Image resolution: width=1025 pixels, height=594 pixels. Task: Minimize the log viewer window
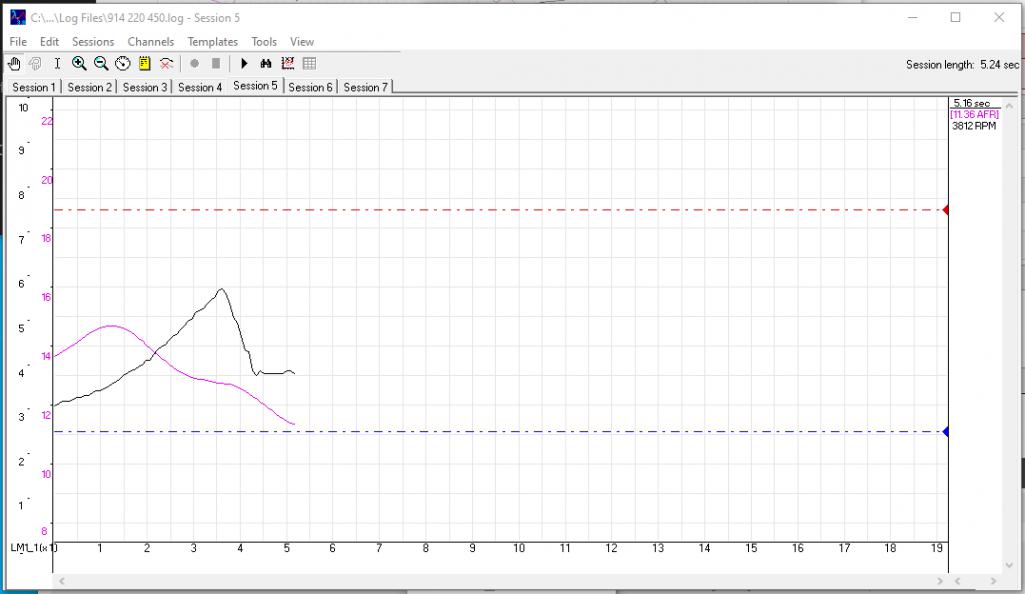pyautogui.click(x=913, y=18)
